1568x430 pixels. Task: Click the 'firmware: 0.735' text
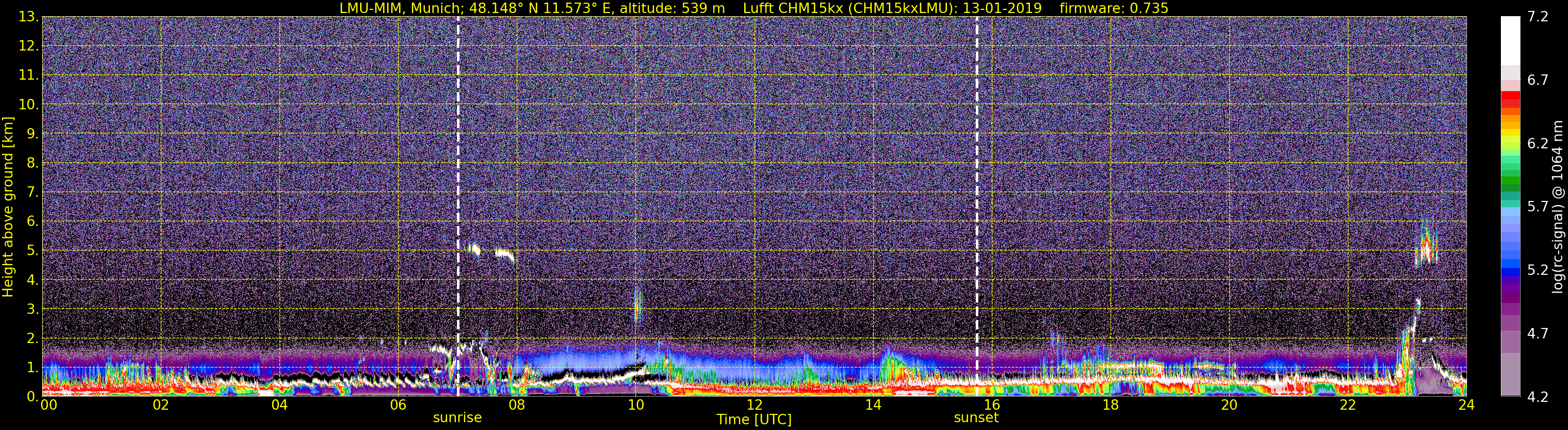(1114, 8)
